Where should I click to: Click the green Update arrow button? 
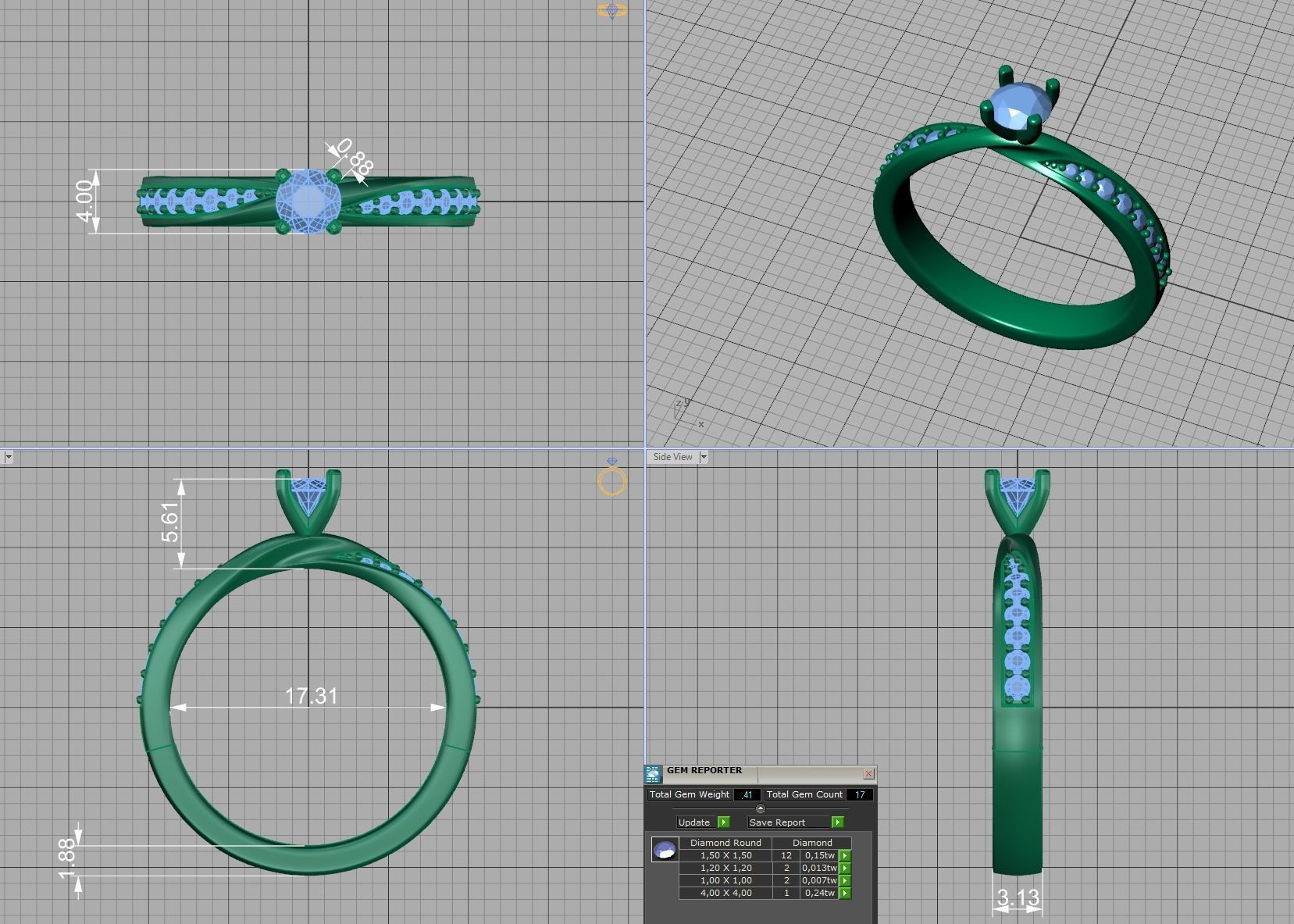point(723,822)
